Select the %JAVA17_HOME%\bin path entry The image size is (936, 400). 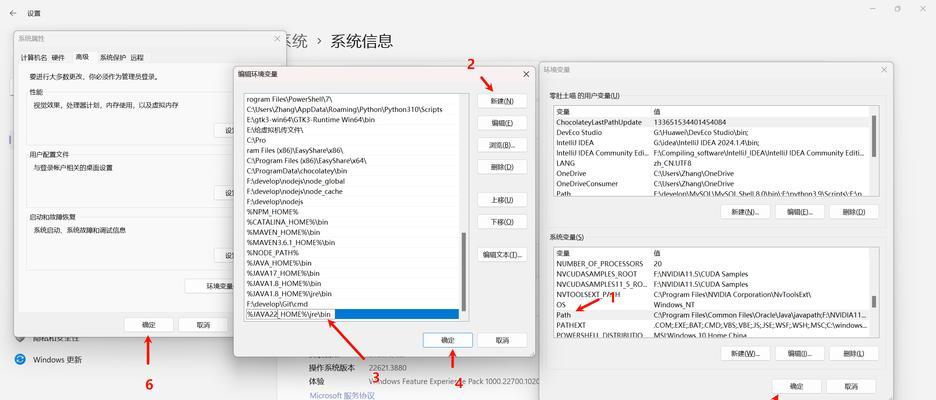(352, 273)
